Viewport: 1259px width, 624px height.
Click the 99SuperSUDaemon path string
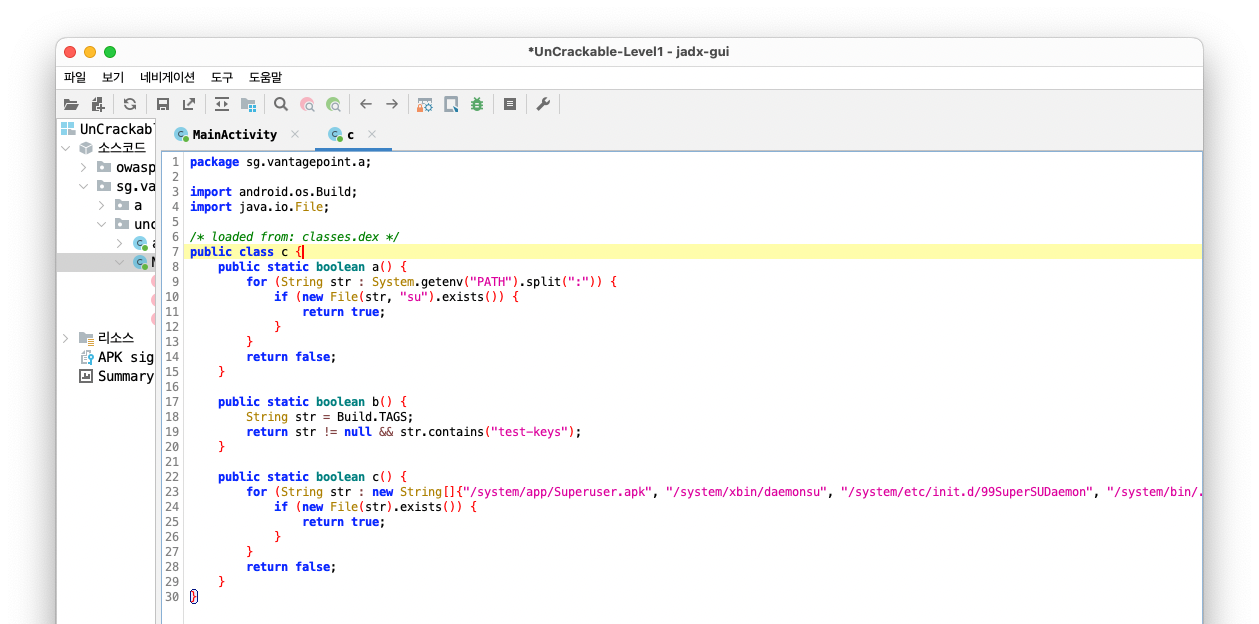point(967,492)
